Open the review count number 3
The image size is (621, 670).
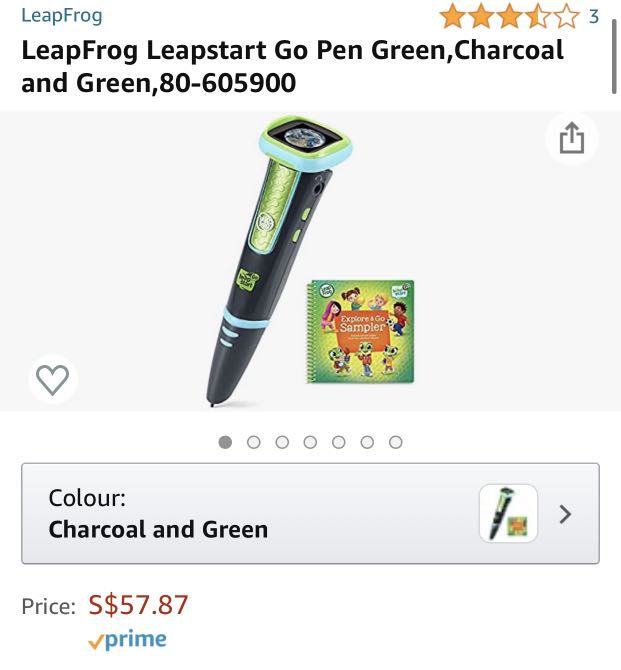[x=594, y=17]
